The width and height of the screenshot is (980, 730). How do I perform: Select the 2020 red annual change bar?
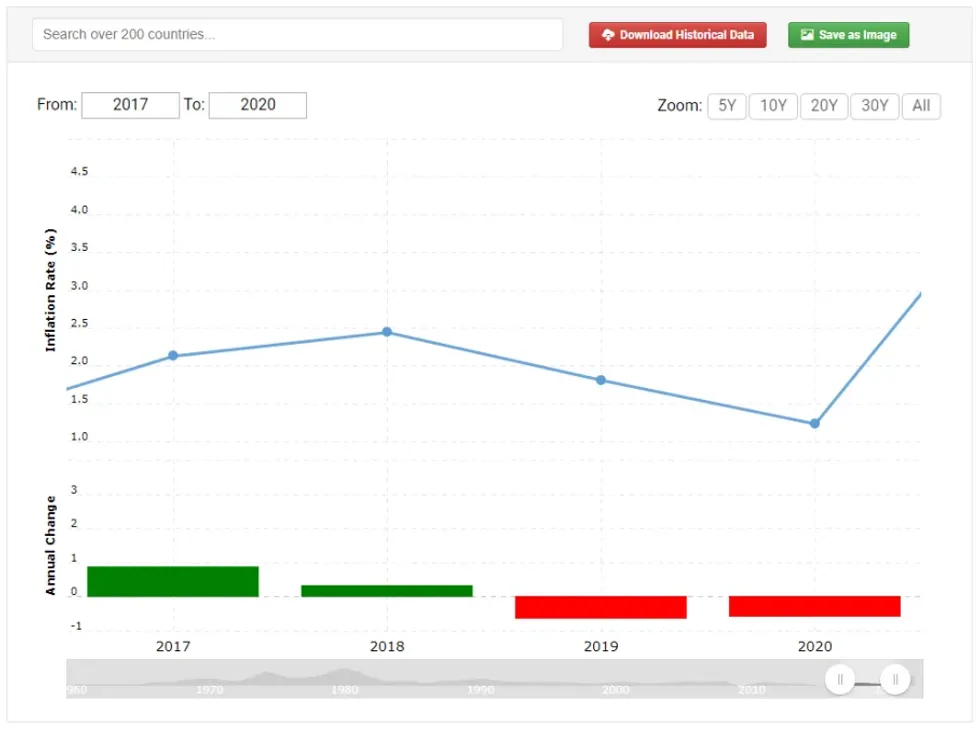pos(815,606)
